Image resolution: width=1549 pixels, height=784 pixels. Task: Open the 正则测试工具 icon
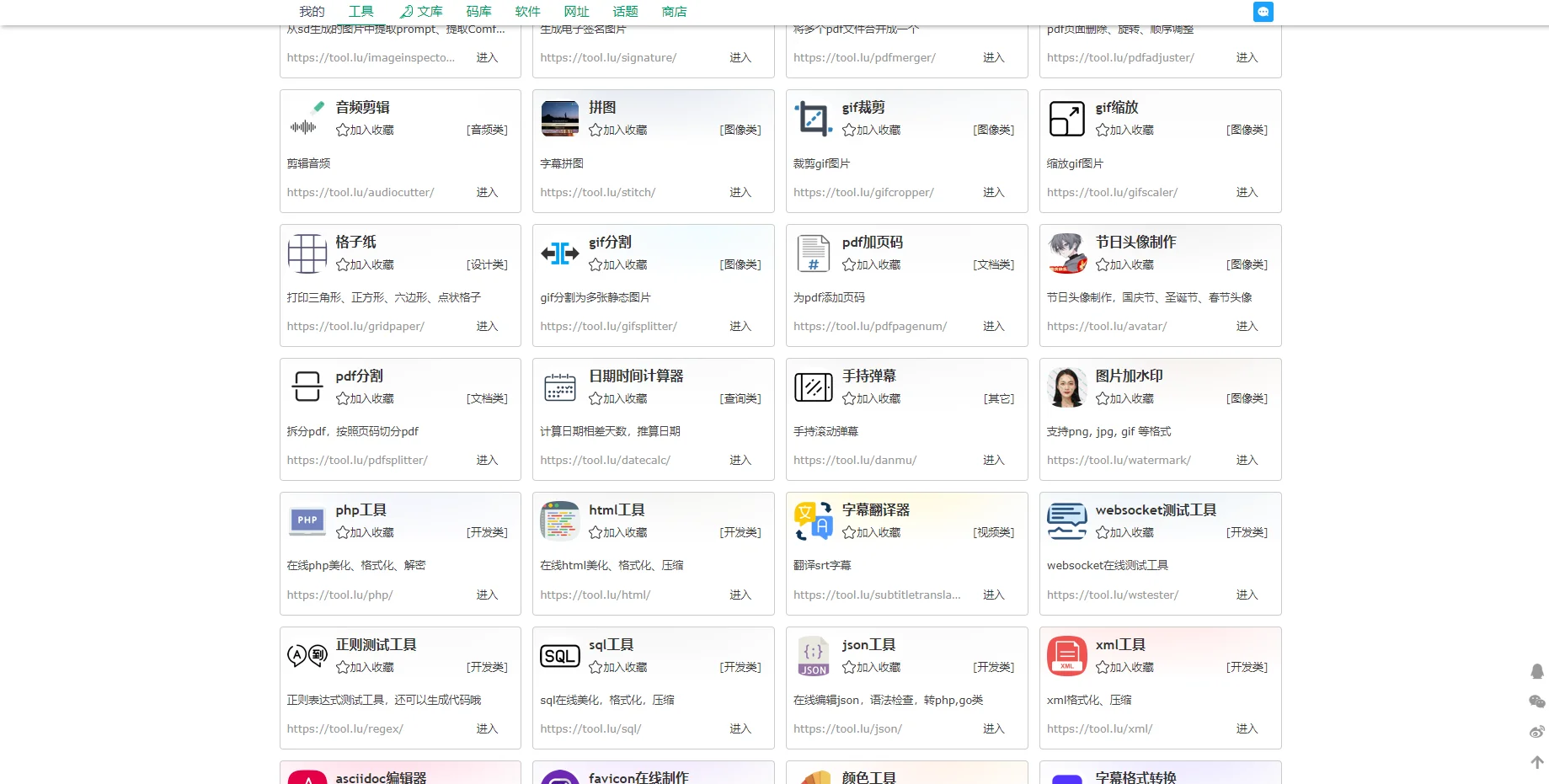click(307, 656)
